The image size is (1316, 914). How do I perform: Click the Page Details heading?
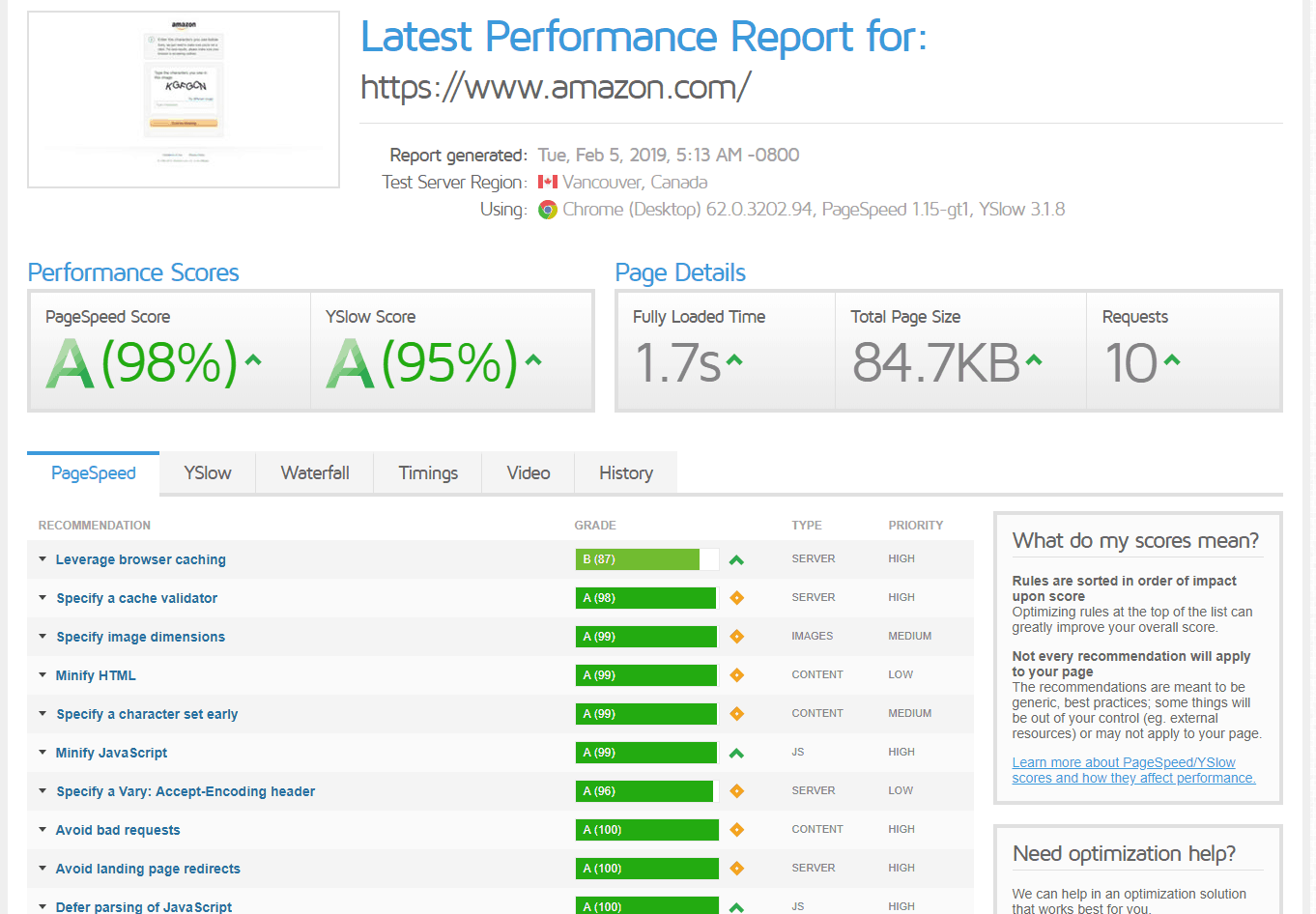pos(680,272)
